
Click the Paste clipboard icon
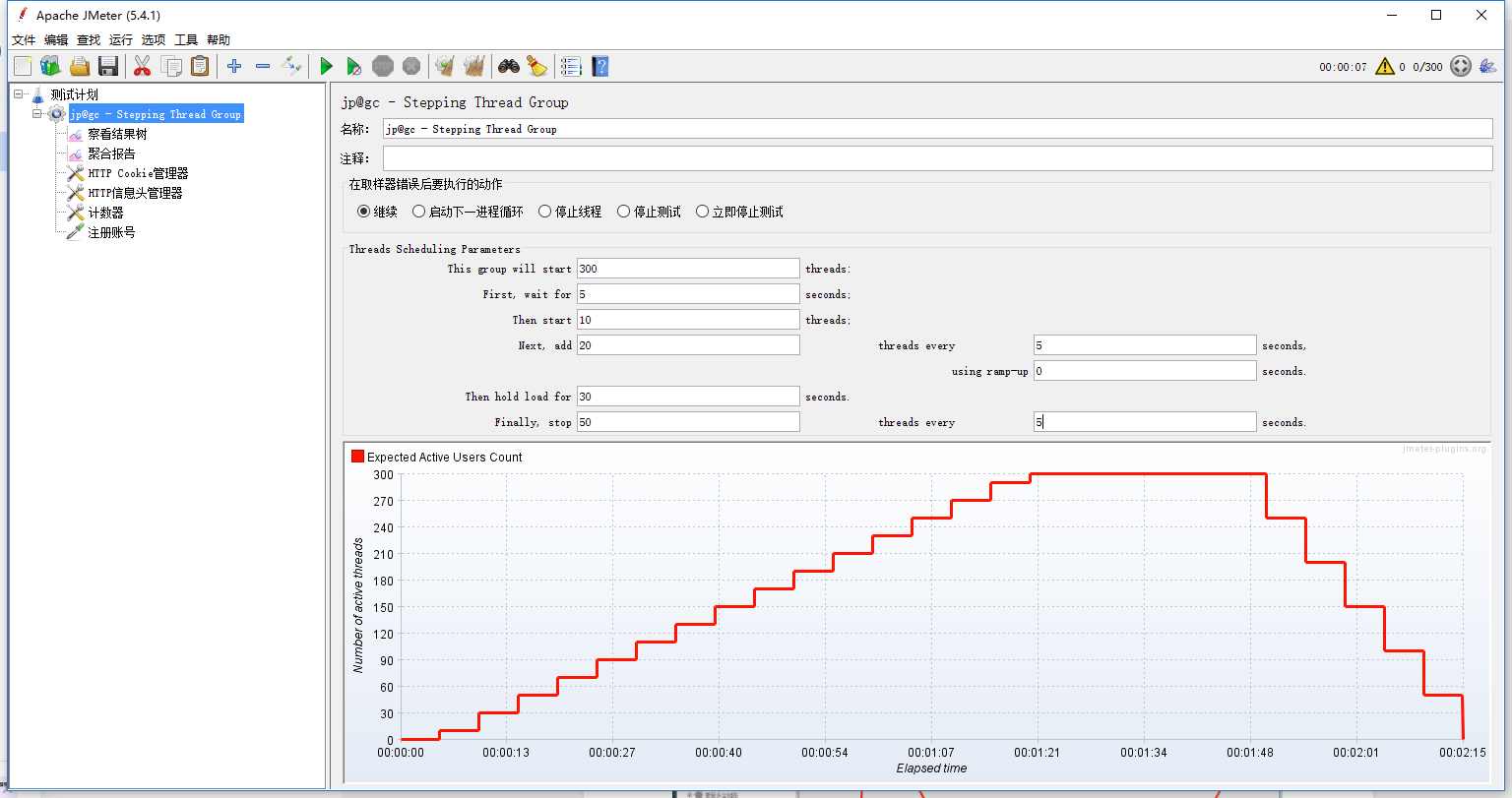click(200, 66)
